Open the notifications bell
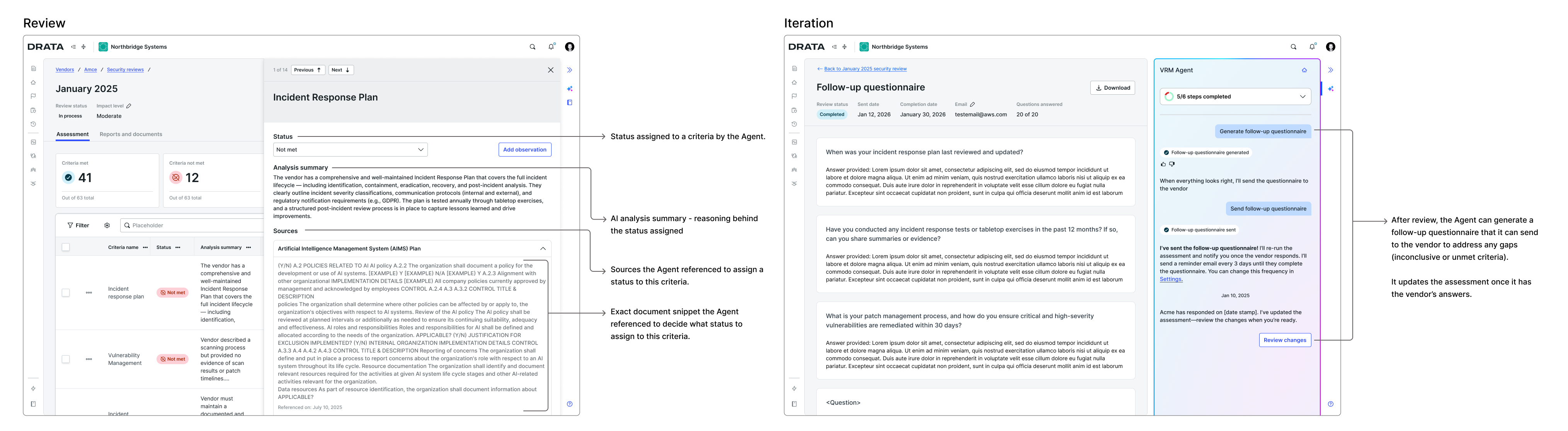The width and height of the screenshot is (1568, 431). click(551, 46)
